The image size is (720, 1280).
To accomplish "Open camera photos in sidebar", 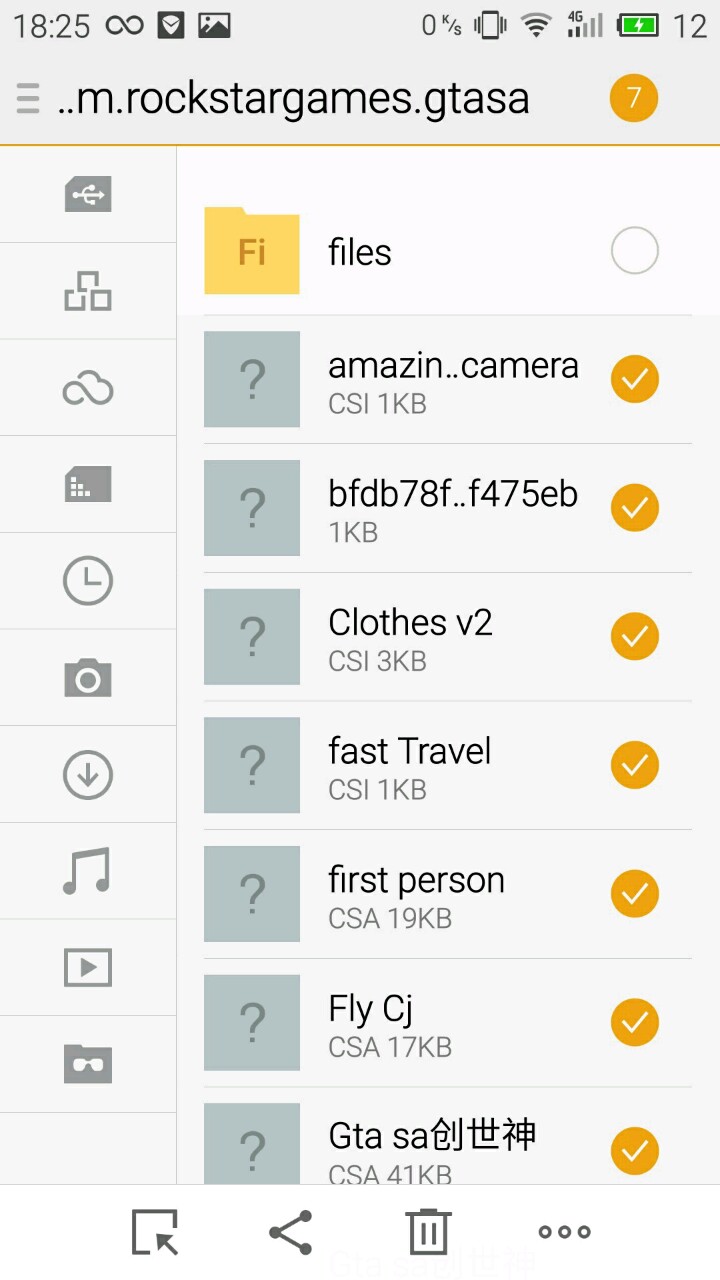I will [88, 678].
